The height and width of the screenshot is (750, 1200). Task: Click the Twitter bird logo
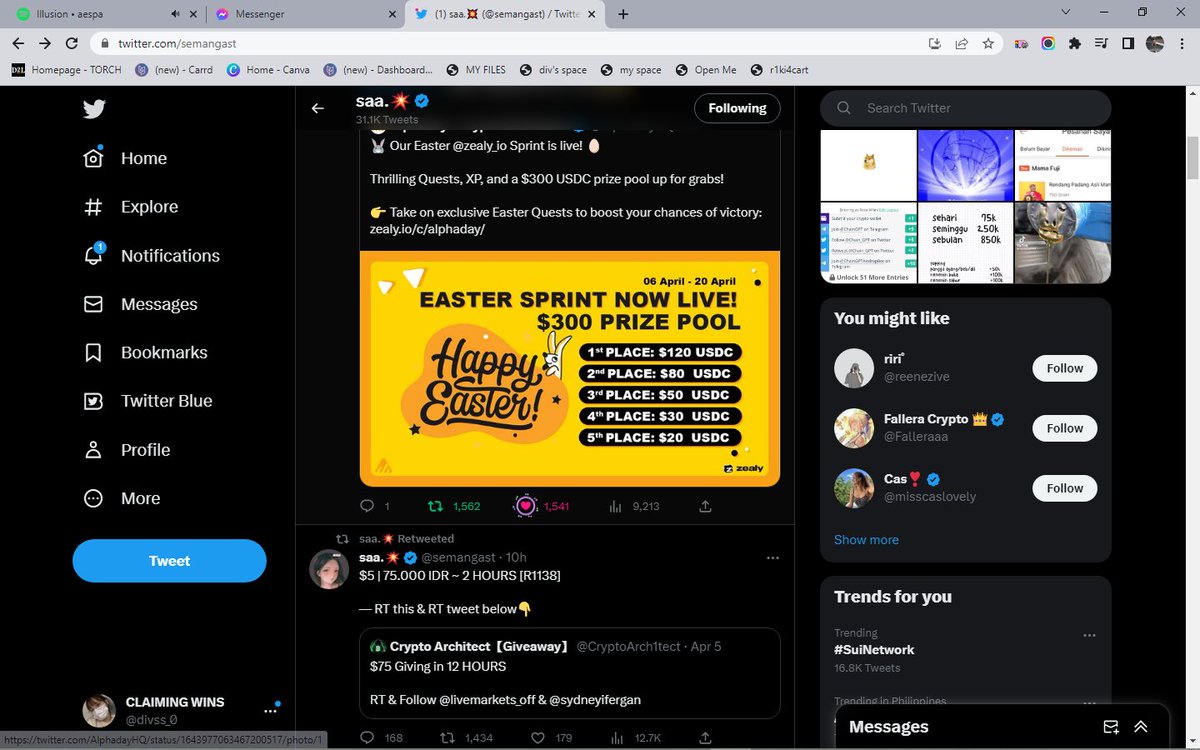(94, 109)
